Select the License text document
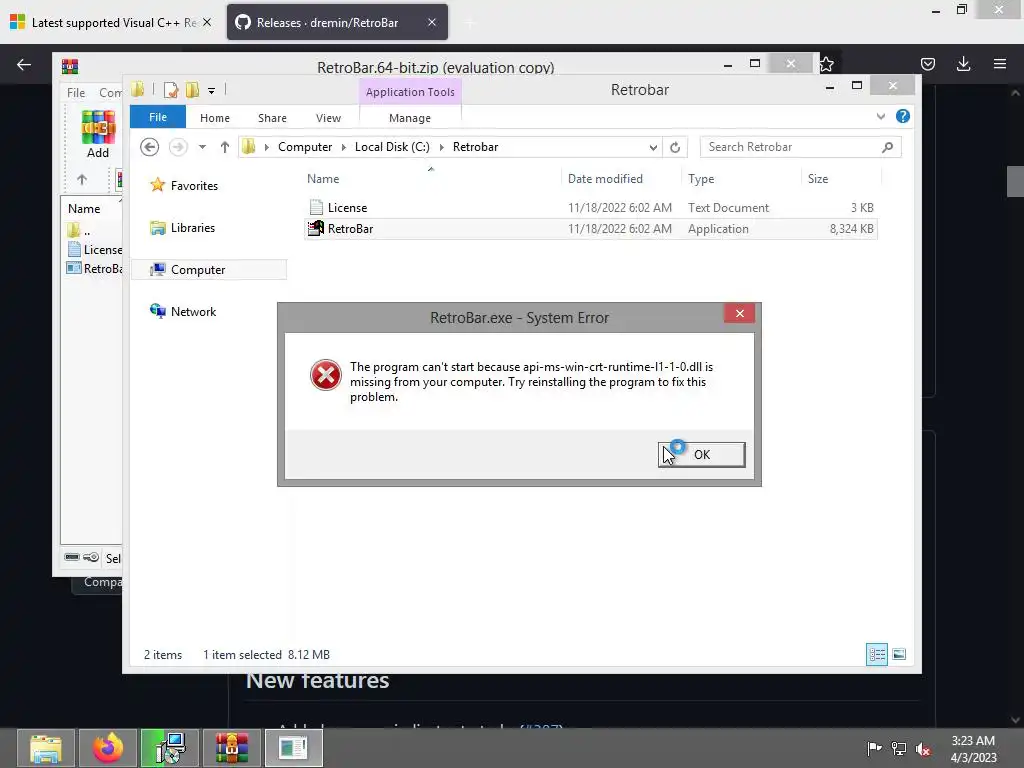Screen dimensions: 1024x768 click(x=590, y=208)
